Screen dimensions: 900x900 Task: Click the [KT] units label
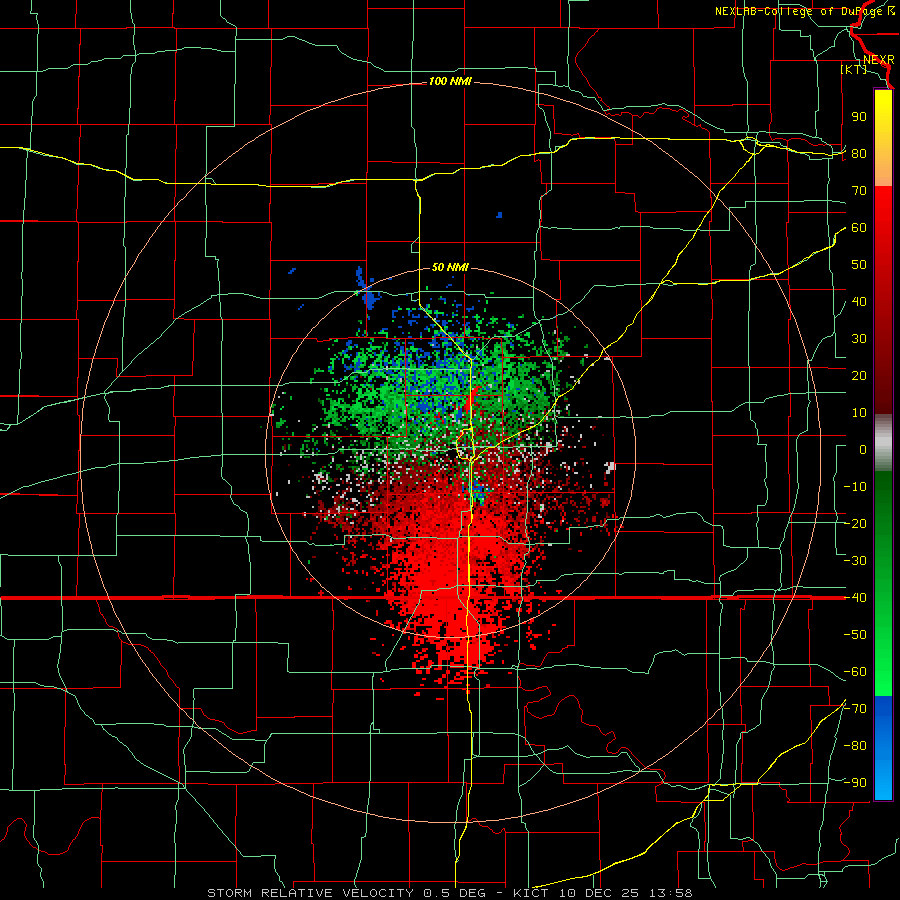[x=854, y=69]
